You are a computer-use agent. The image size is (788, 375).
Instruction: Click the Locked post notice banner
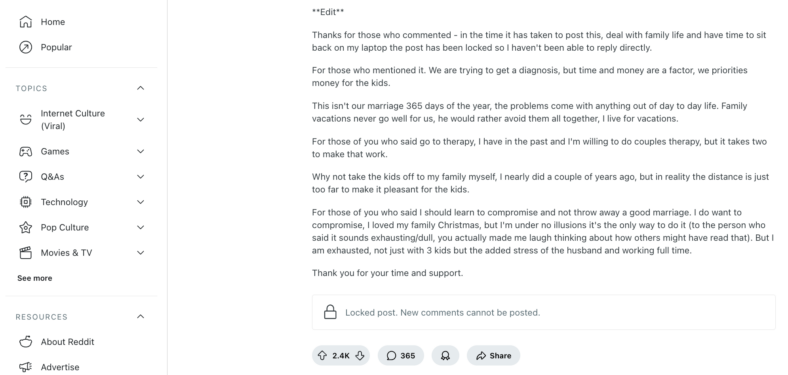[544, 312]
